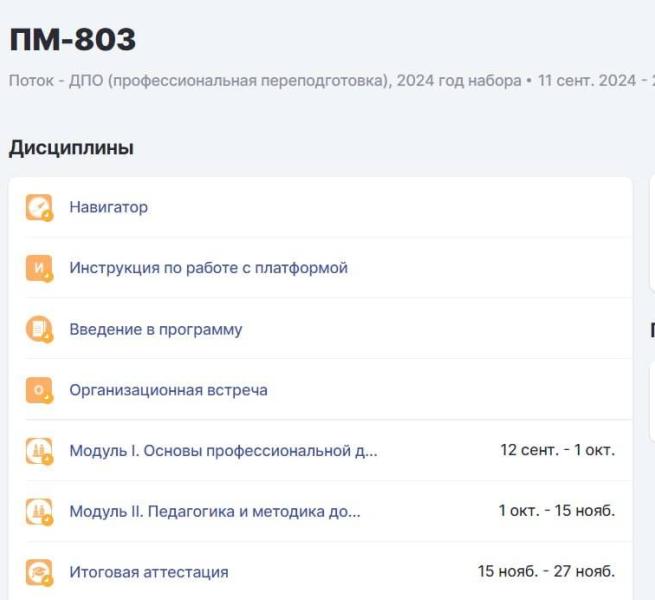Open the Навигатор discipline link
This screenshot has width=655, height=600.
pos(108,207)
